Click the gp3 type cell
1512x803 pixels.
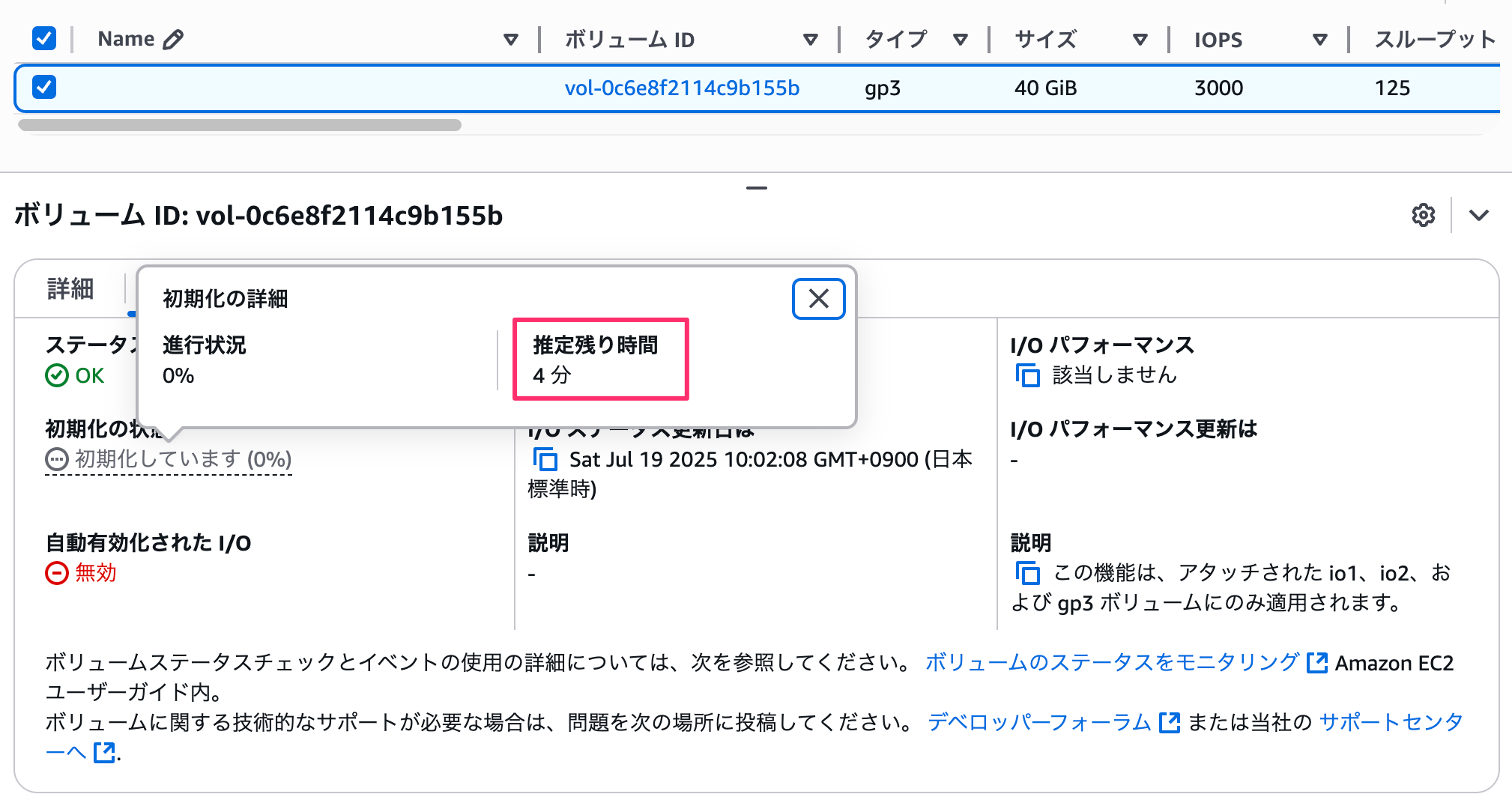(x=883, y=88)
